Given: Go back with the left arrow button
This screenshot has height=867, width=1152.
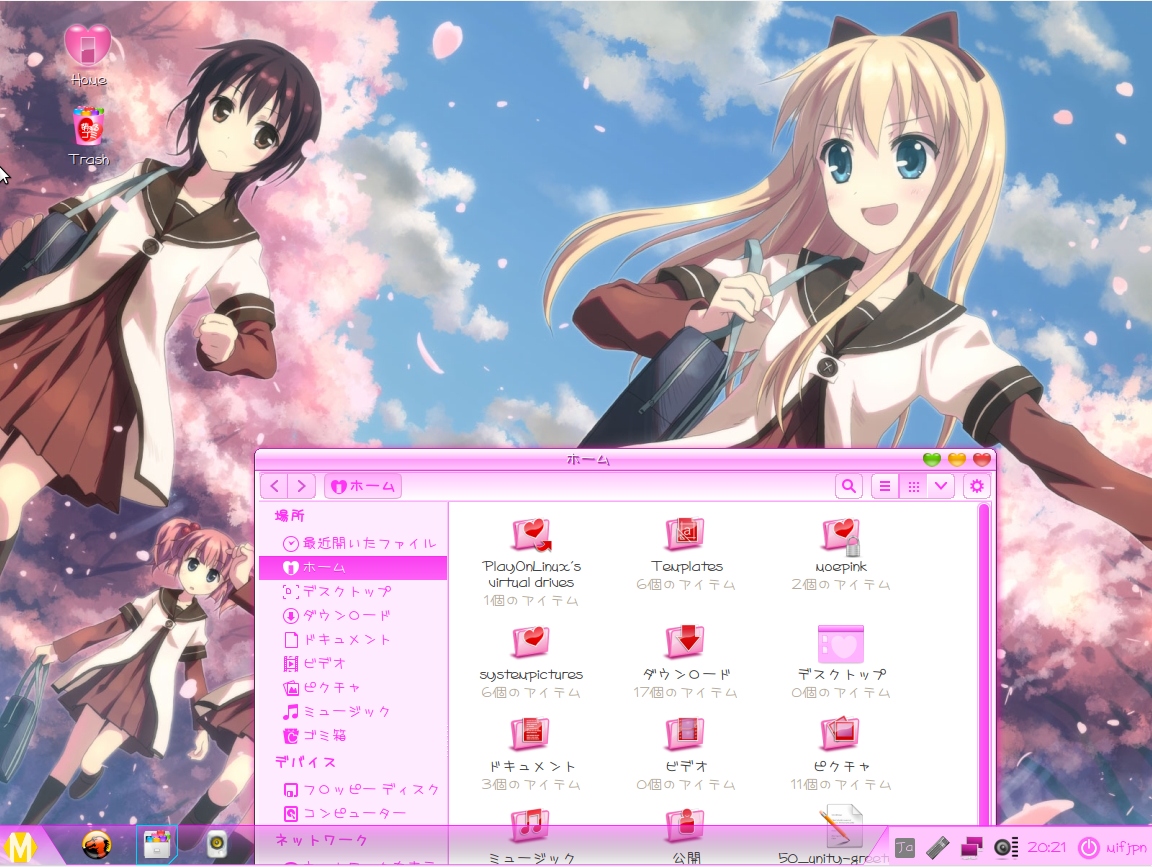Looking at the screenshot, I should tap(275, 486).
